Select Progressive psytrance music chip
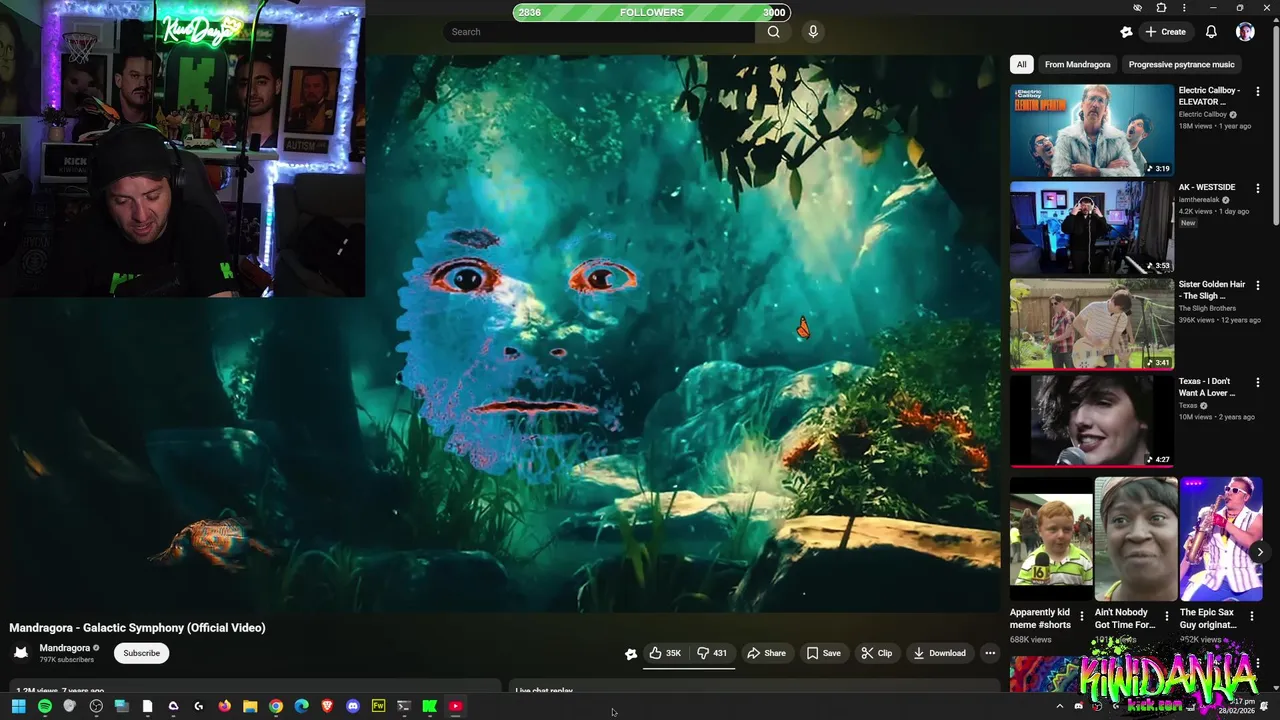This screenshot has width=1280, height=720. pyautogui.click(x=1181, y=64)
